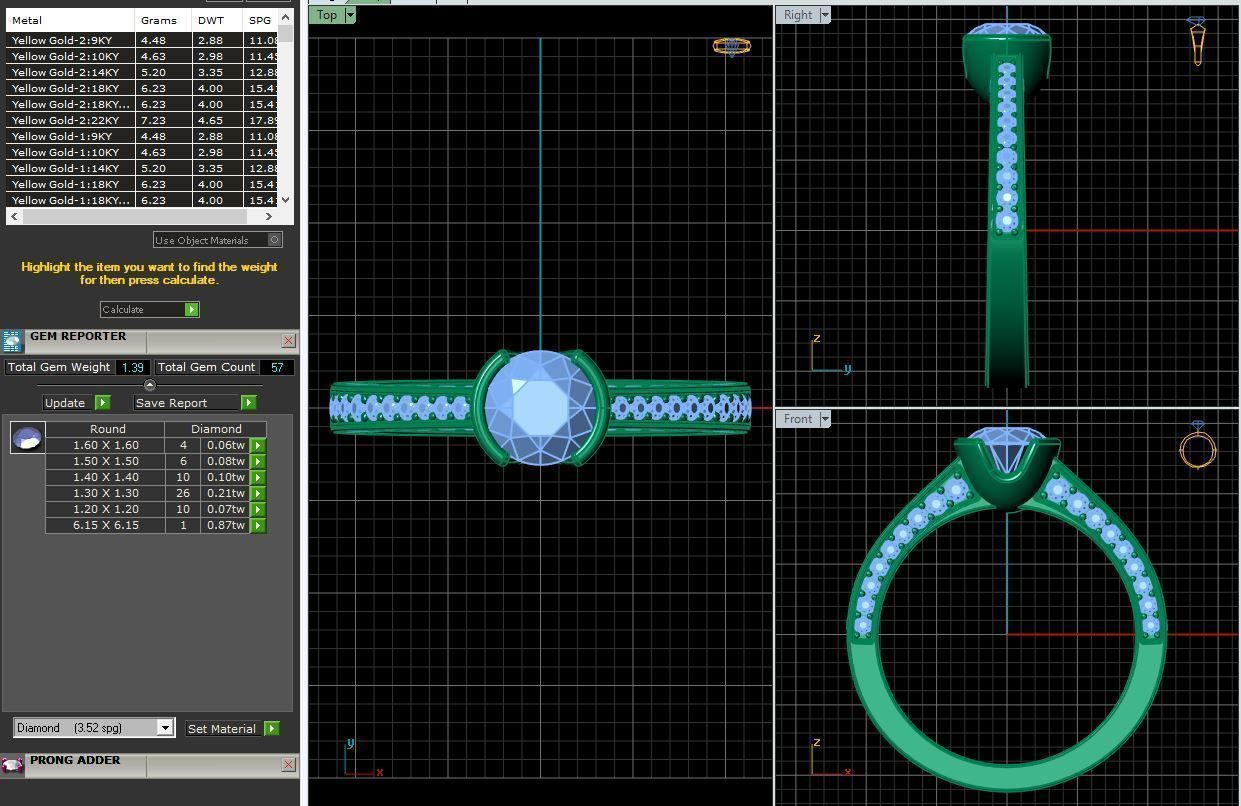
Task: Sort by the Grams column header
Action: coord(164,20)
